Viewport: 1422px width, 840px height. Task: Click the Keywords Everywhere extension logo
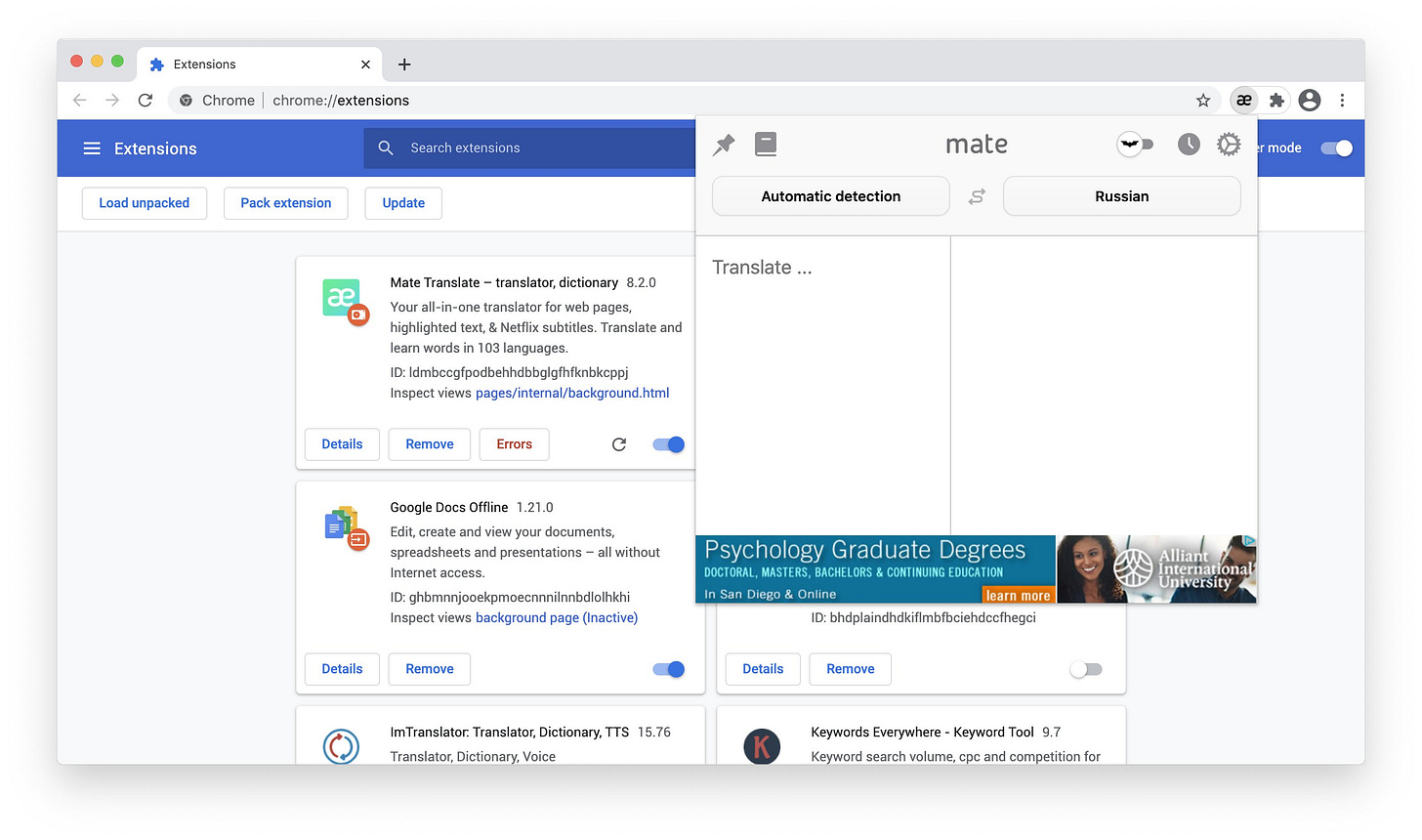coord(762,747)
